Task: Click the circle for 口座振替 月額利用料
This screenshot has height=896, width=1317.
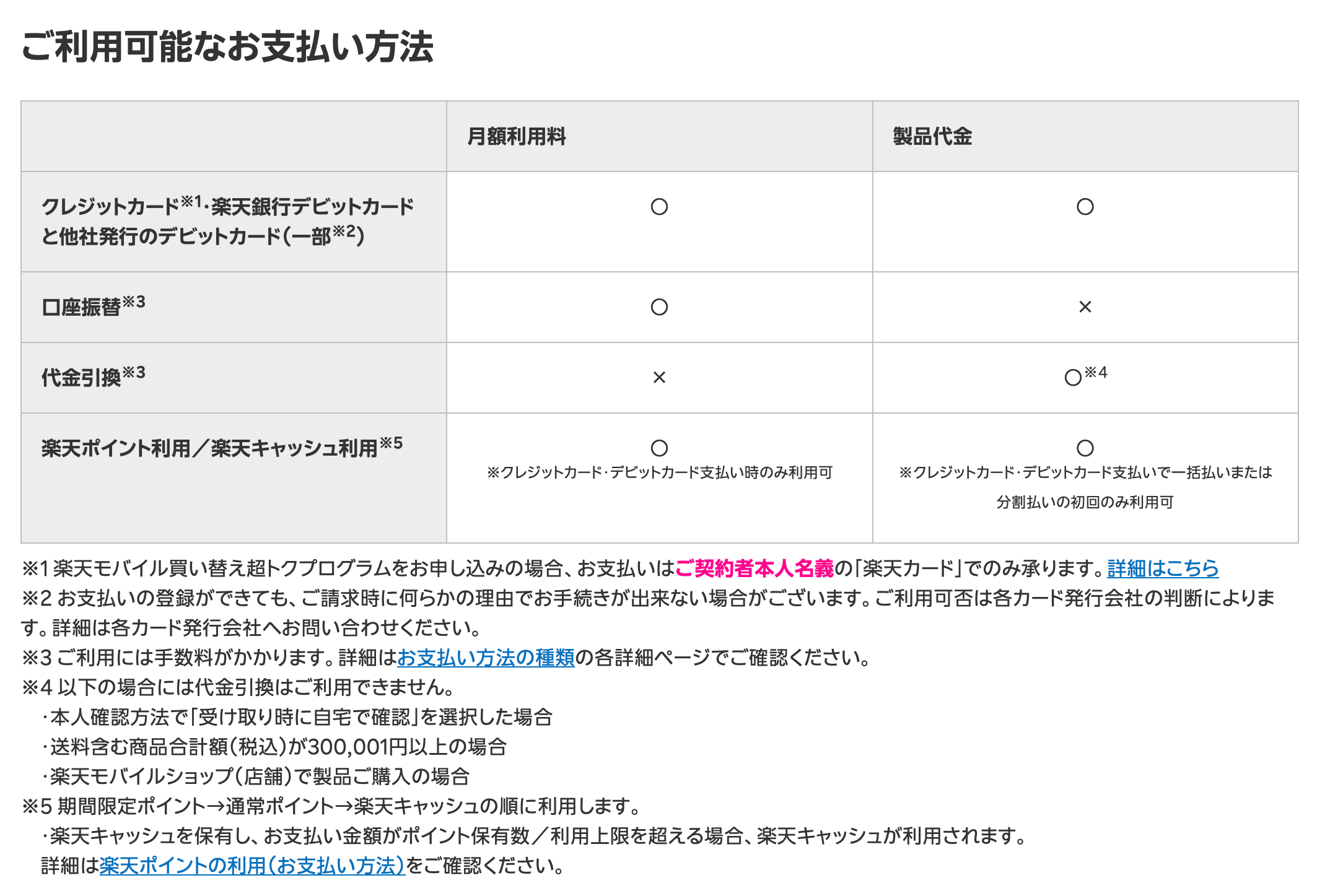Action: click(659, 307)
